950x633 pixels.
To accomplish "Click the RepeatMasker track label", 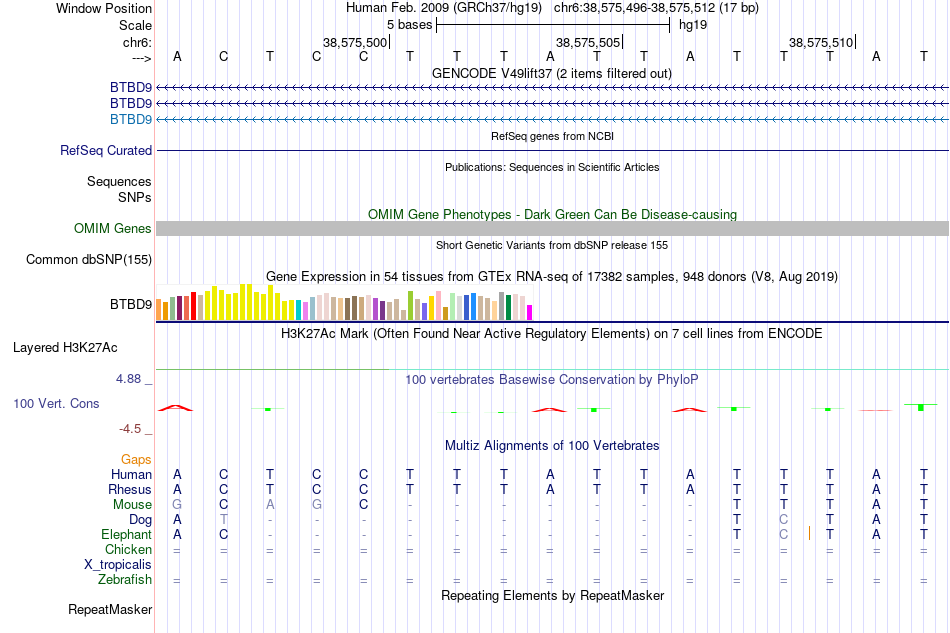I will (x=110, y=609).
